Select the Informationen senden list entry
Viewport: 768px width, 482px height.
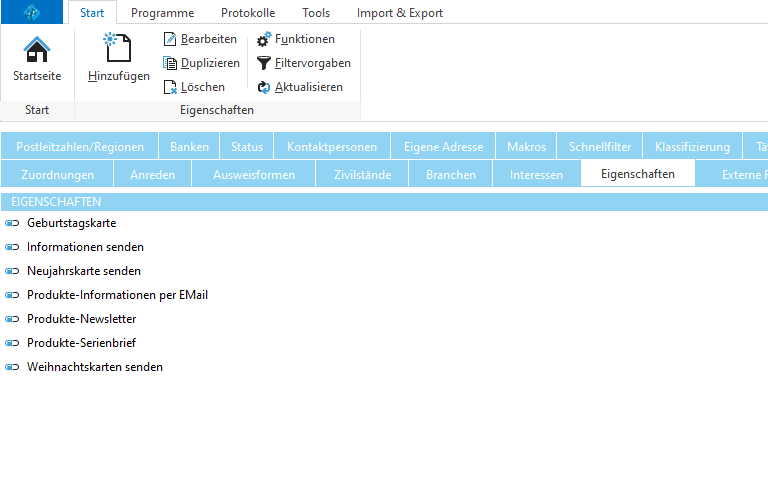(85, 247)
